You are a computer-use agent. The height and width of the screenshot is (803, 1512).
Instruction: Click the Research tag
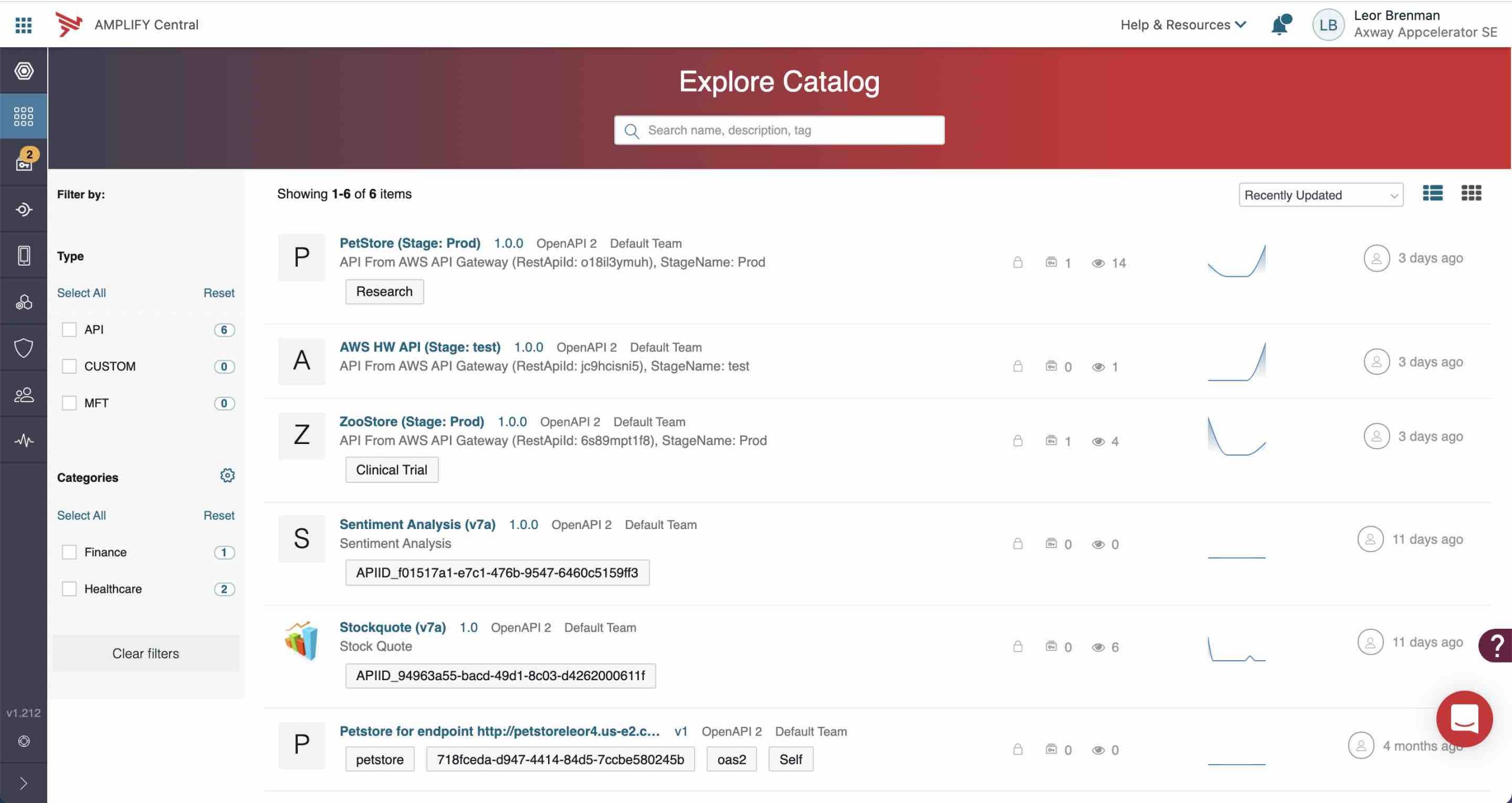tap(384, 292)
